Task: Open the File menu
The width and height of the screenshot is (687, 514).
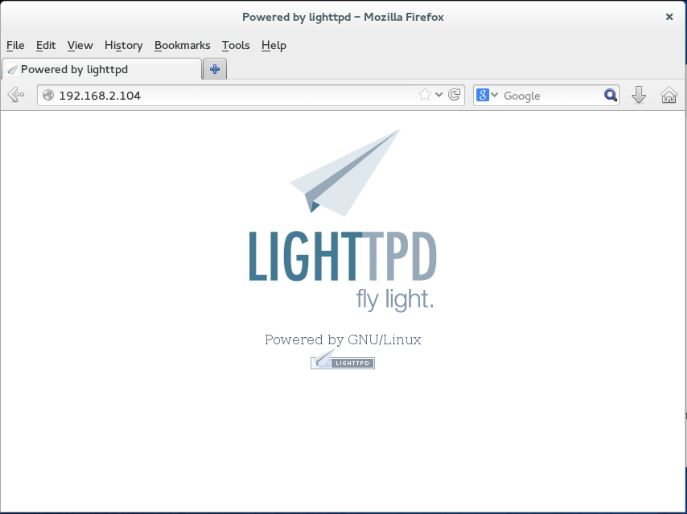Action: pyautogui.click(x=15, y=45)
